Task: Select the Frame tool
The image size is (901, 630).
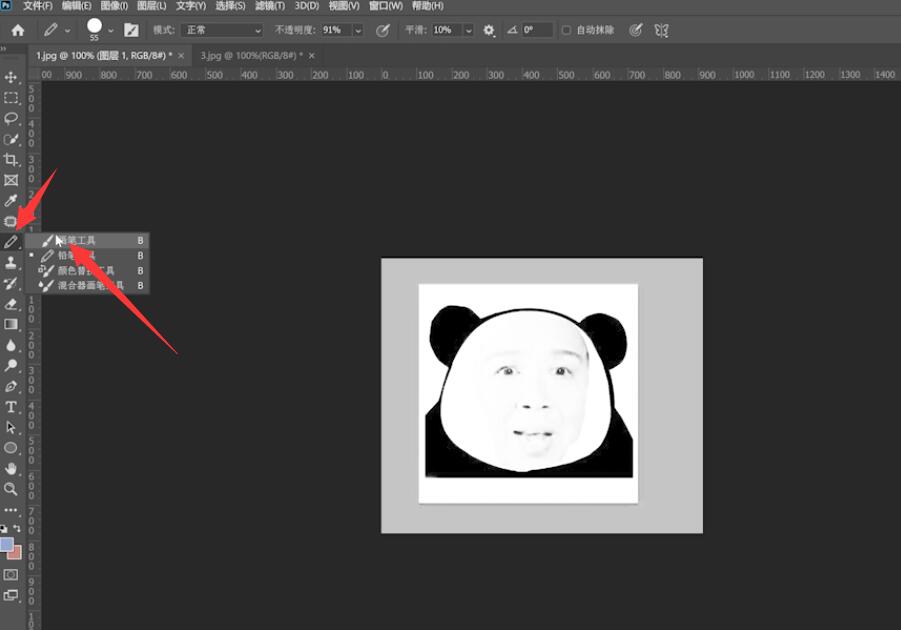Action: 10,180
